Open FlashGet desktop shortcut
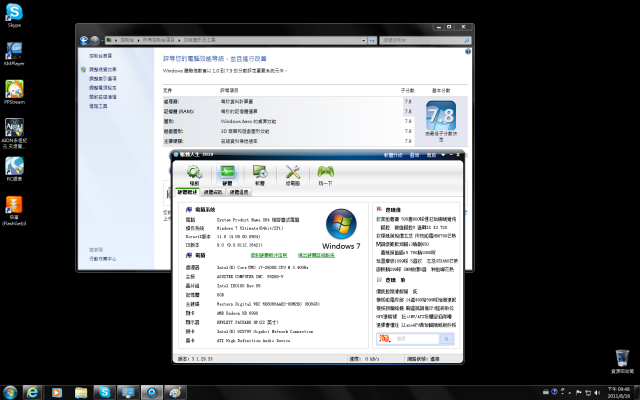The height and width of the screenshot is (400, 640). point(14,211)
